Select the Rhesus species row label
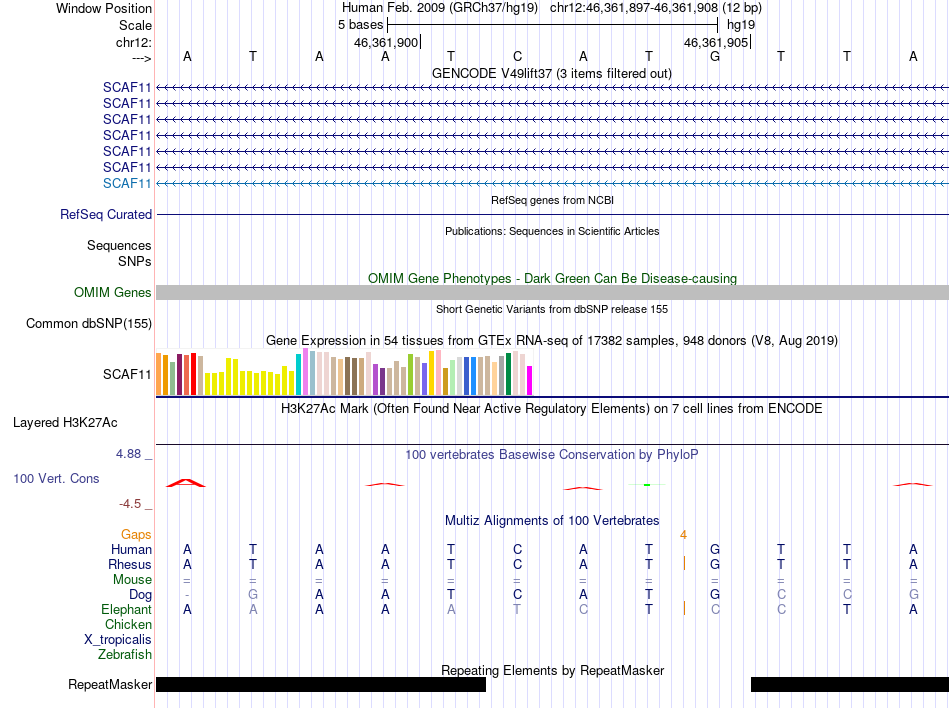The image size is (950, 708). click(x=130, y=564)
